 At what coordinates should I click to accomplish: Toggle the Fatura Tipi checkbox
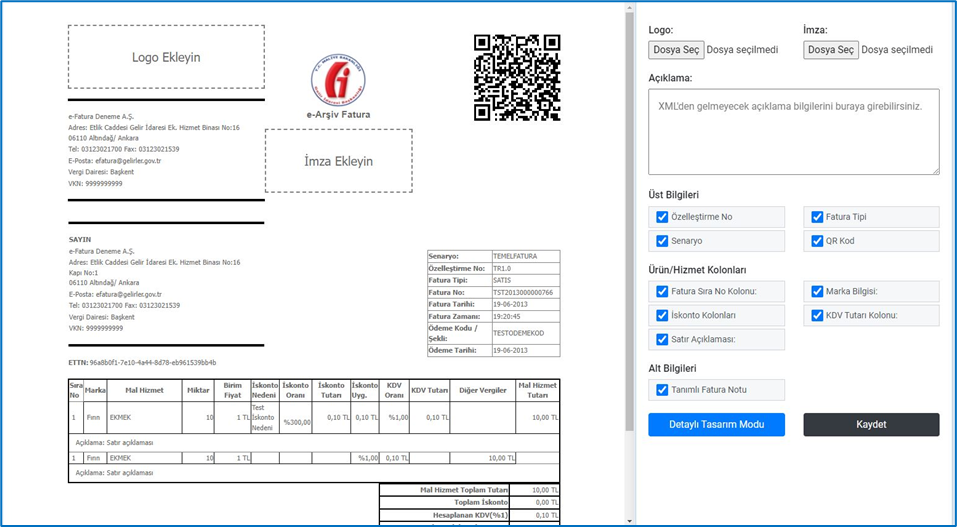[x=817, y=217]
